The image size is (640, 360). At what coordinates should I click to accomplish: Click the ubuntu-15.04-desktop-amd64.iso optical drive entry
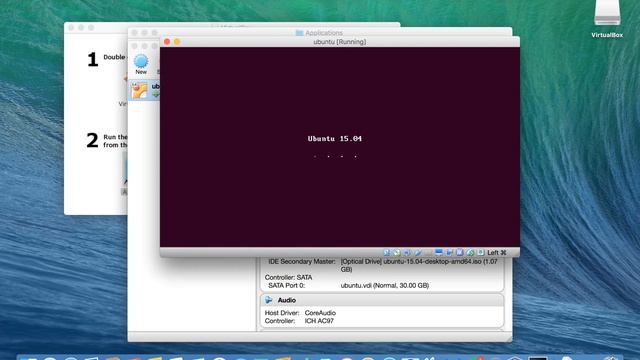click(419, 265)
